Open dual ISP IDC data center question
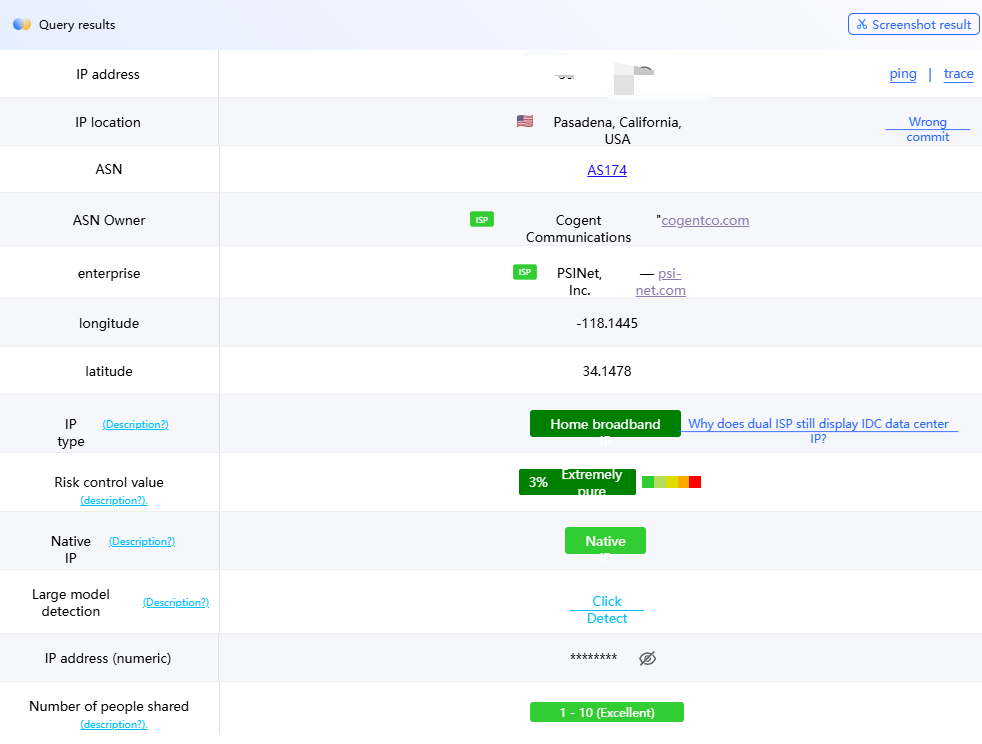The width and height of the screenshot is (982, 744). coord(818,431)
